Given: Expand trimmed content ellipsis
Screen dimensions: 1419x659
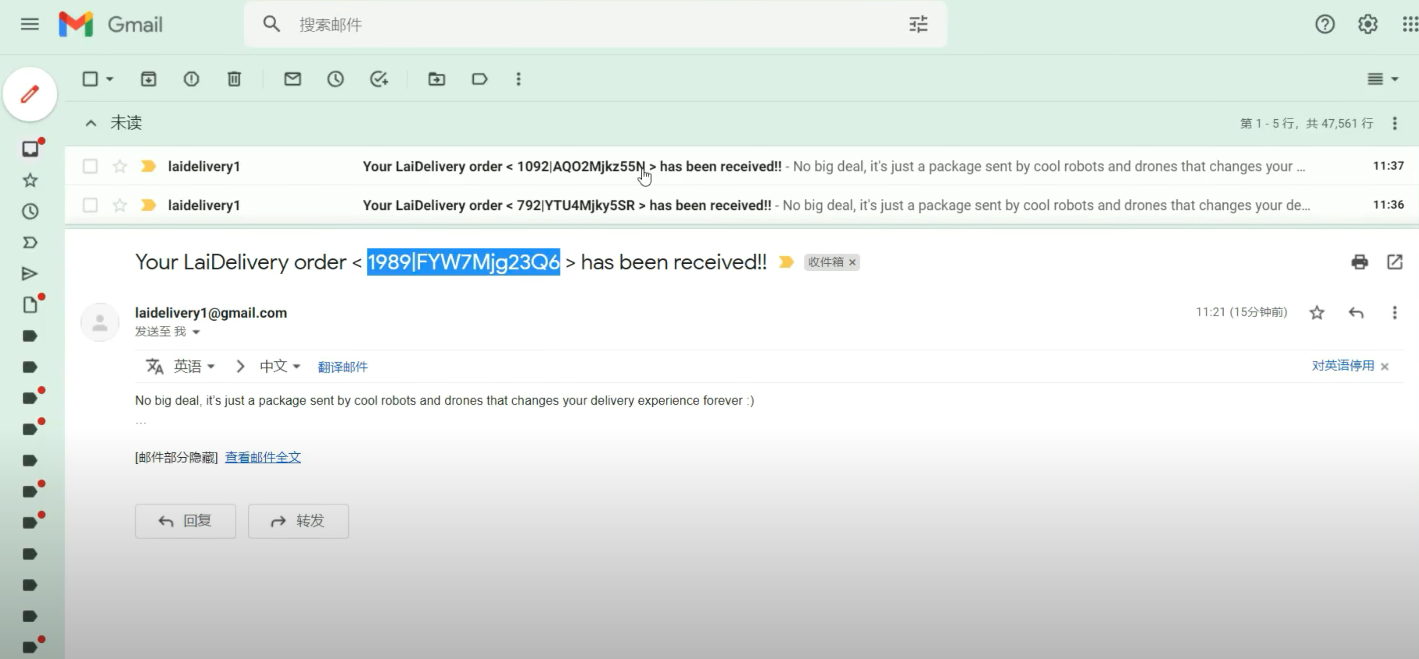Looking at the screenshot, I should (x=141, y=422).
